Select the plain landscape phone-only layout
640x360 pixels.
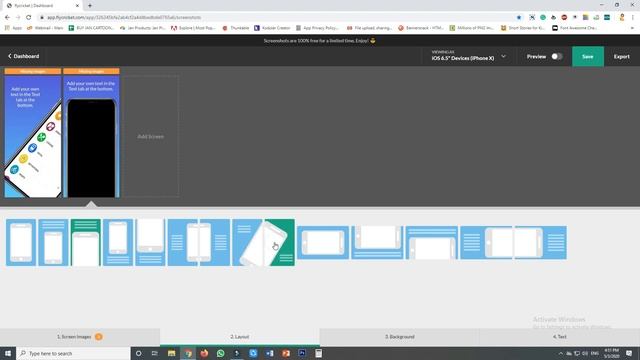point(323,242)
